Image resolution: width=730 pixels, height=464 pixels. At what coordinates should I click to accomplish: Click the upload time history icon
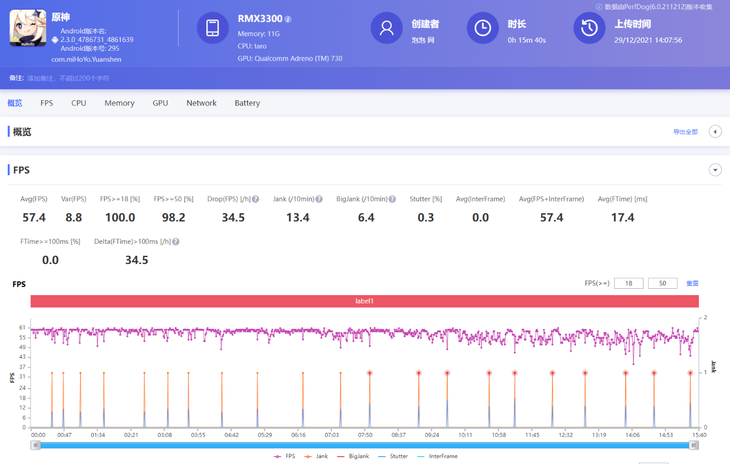point(589,29)
